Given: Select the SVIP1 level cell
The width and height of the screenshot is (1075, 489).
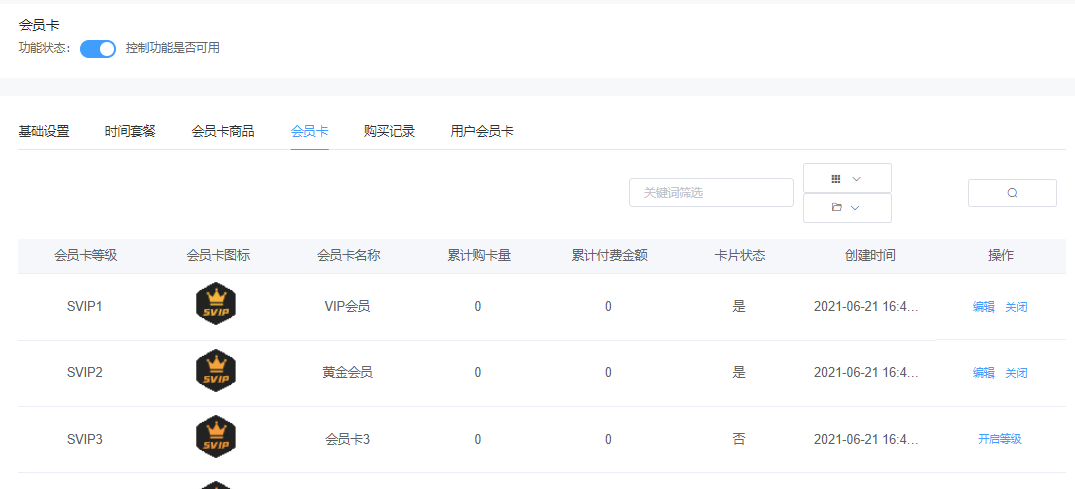Looking at the screenshot, I should point(84,307).
